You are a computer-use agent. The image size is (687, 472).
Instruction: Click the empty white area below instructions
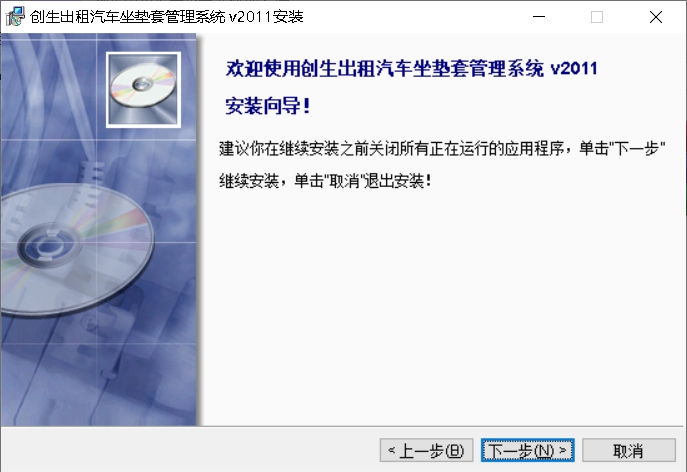tap(443, 307)
